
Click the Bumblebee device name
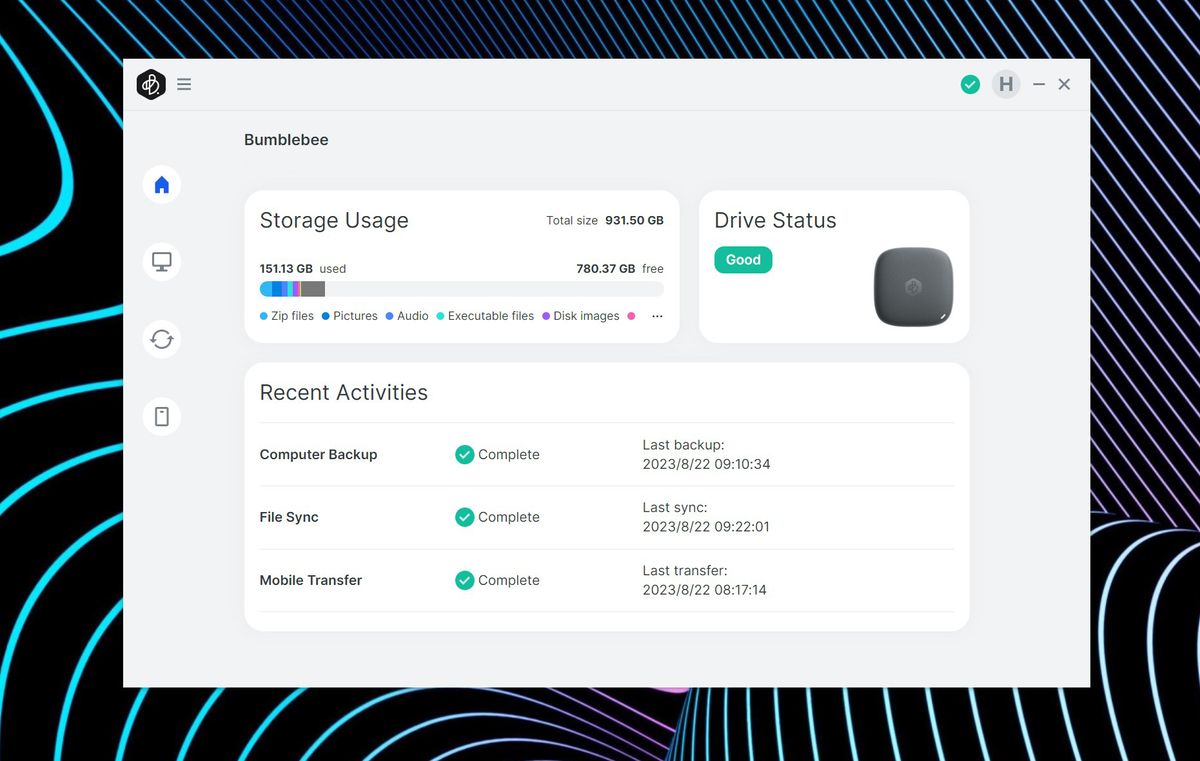(x=286, y=140)
